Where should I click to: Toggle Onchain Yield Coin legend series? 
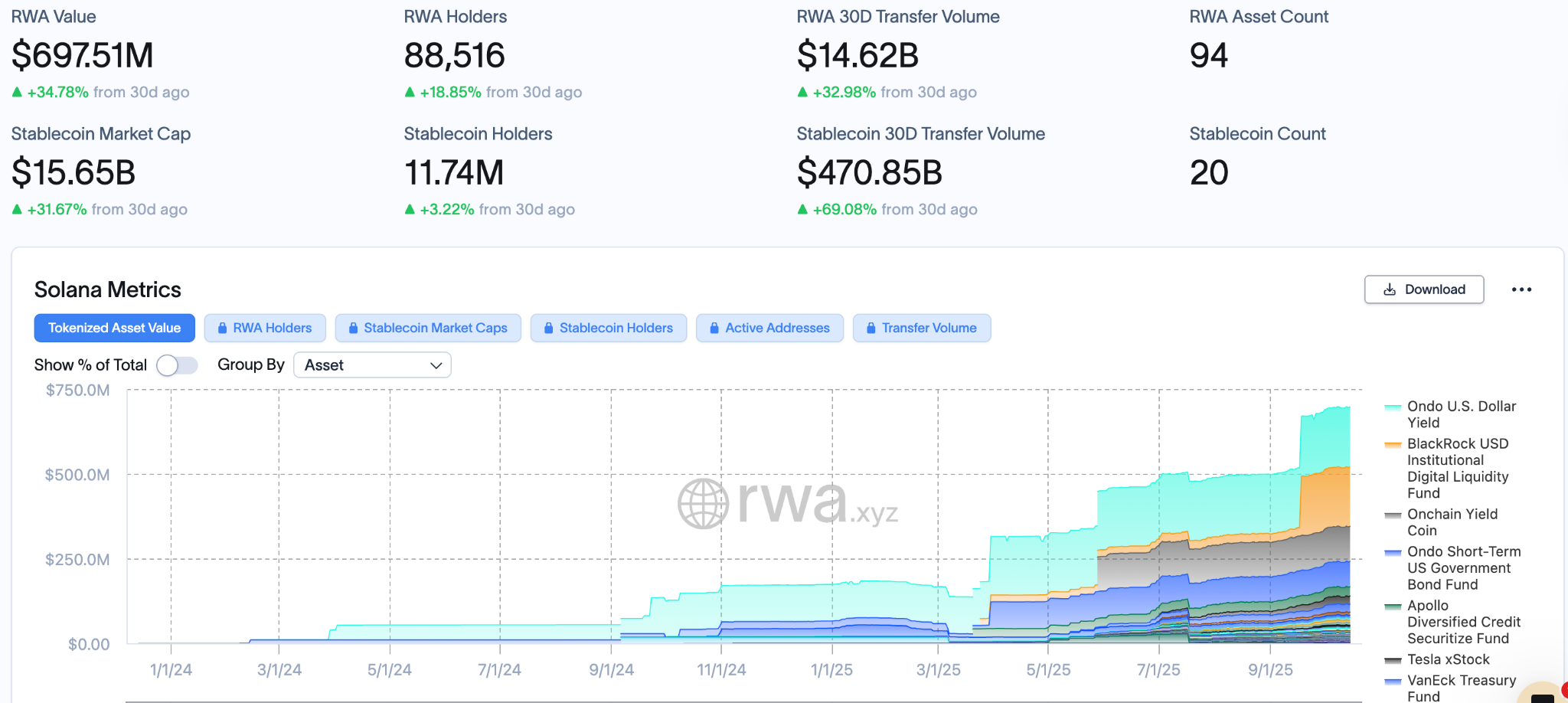point(1452,522)
